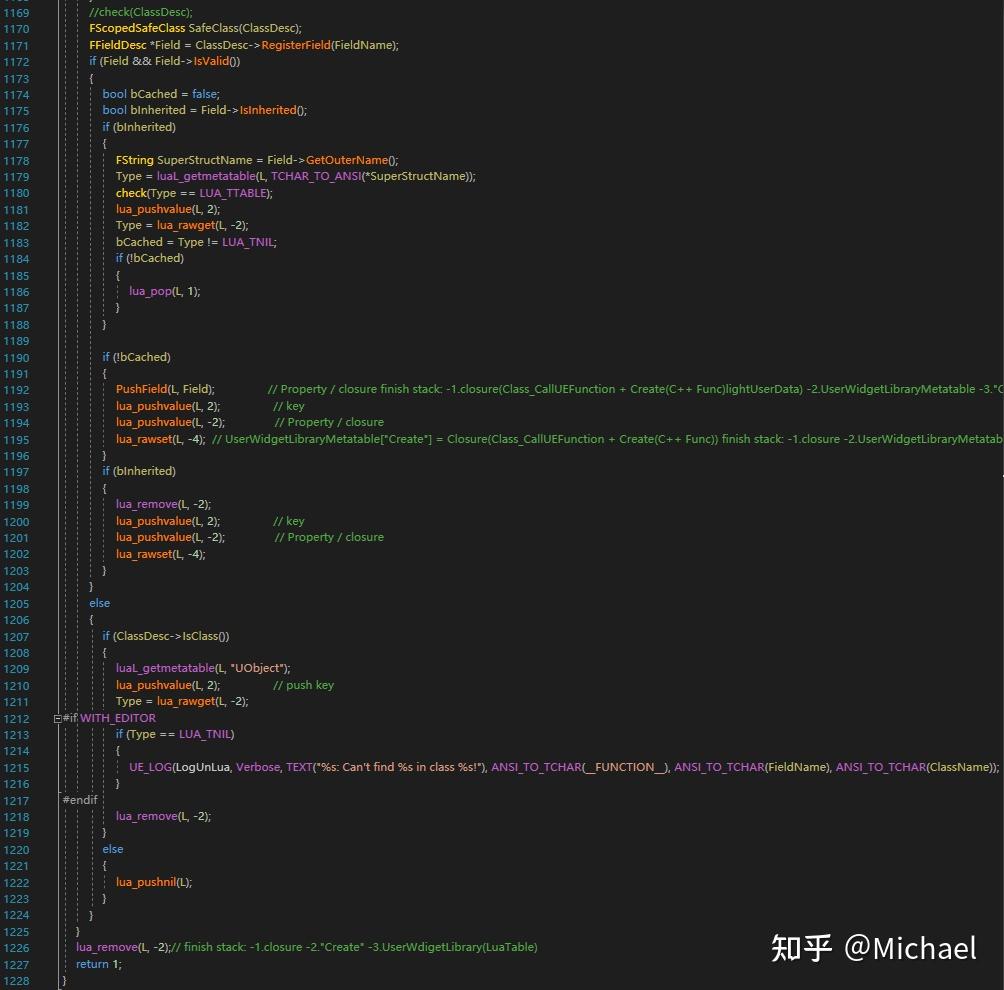Click the 'finish stack' comment on line 1226

coord(354,947)
